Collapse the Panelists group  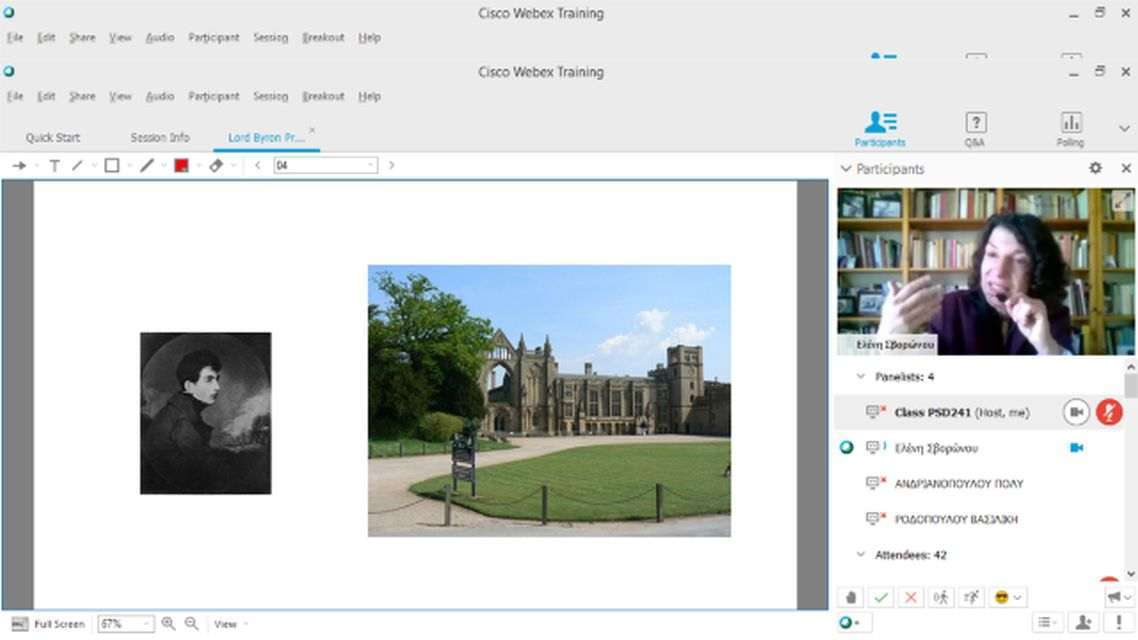coord(861,377)
